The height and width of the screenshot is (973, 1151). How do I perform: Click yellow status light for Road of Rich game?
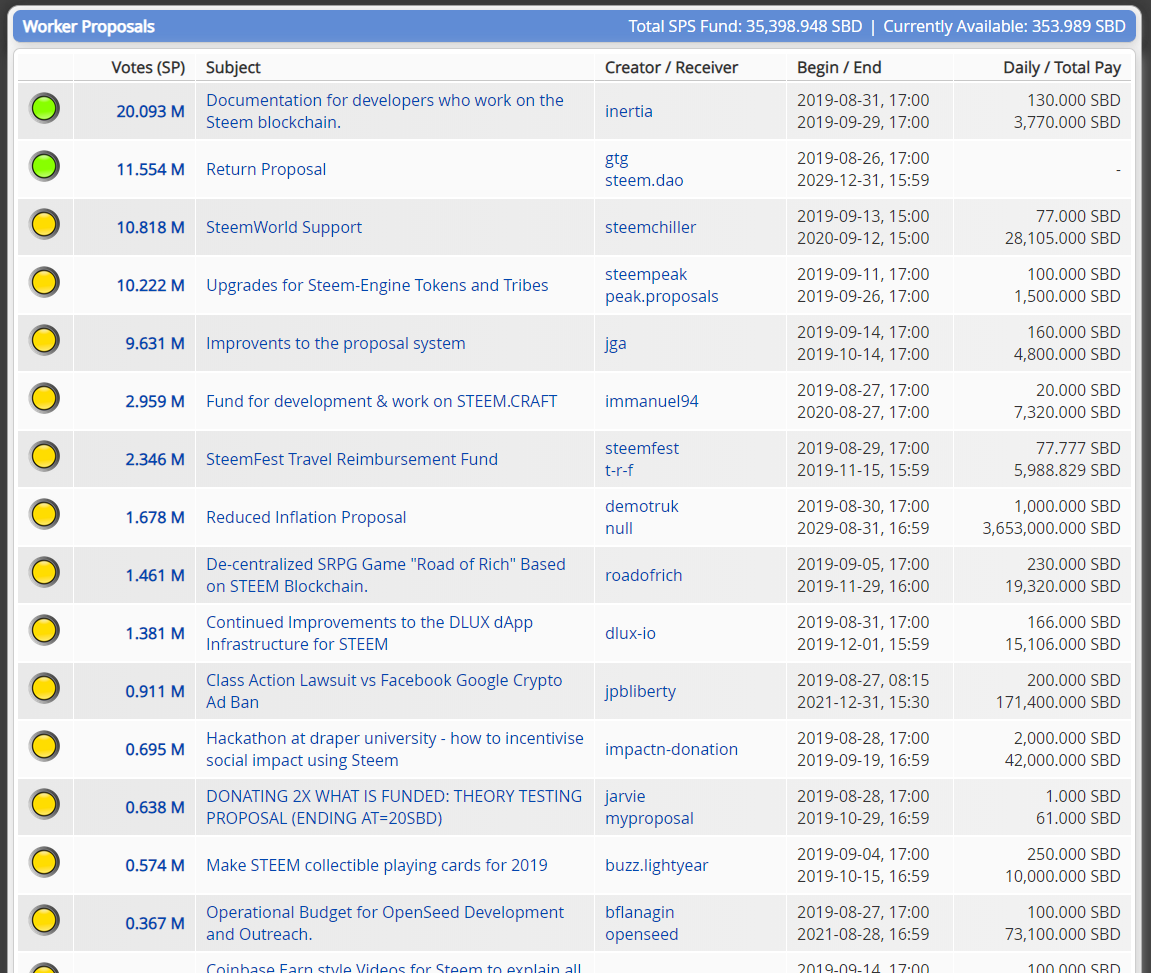point(45,572)
